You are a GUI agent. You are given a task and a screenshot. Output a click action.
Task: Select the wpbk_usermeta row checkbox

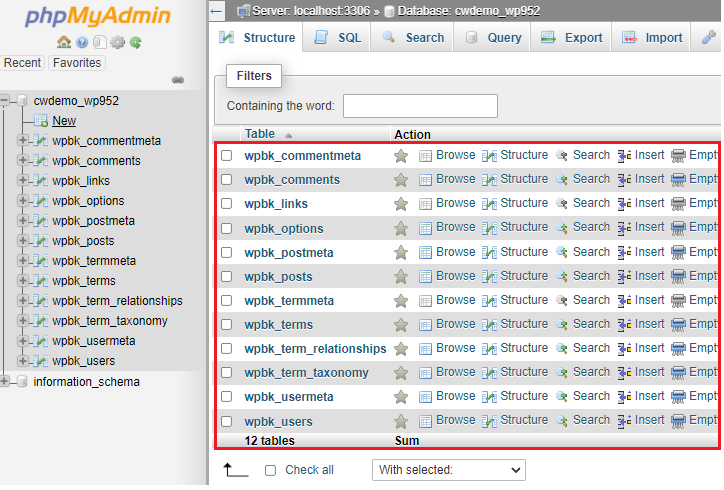click(x=226, y=397)
